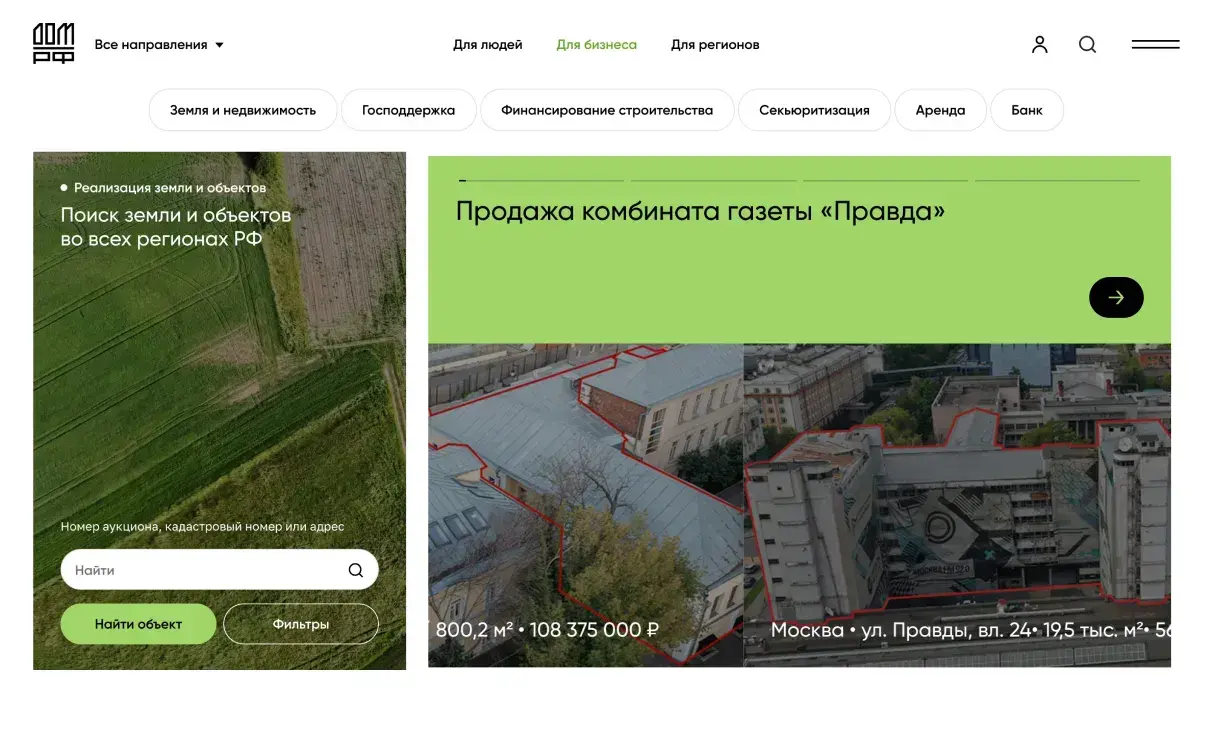Click the Найти объект button
The image size is (1212, 736).
(x=138, y=624)
